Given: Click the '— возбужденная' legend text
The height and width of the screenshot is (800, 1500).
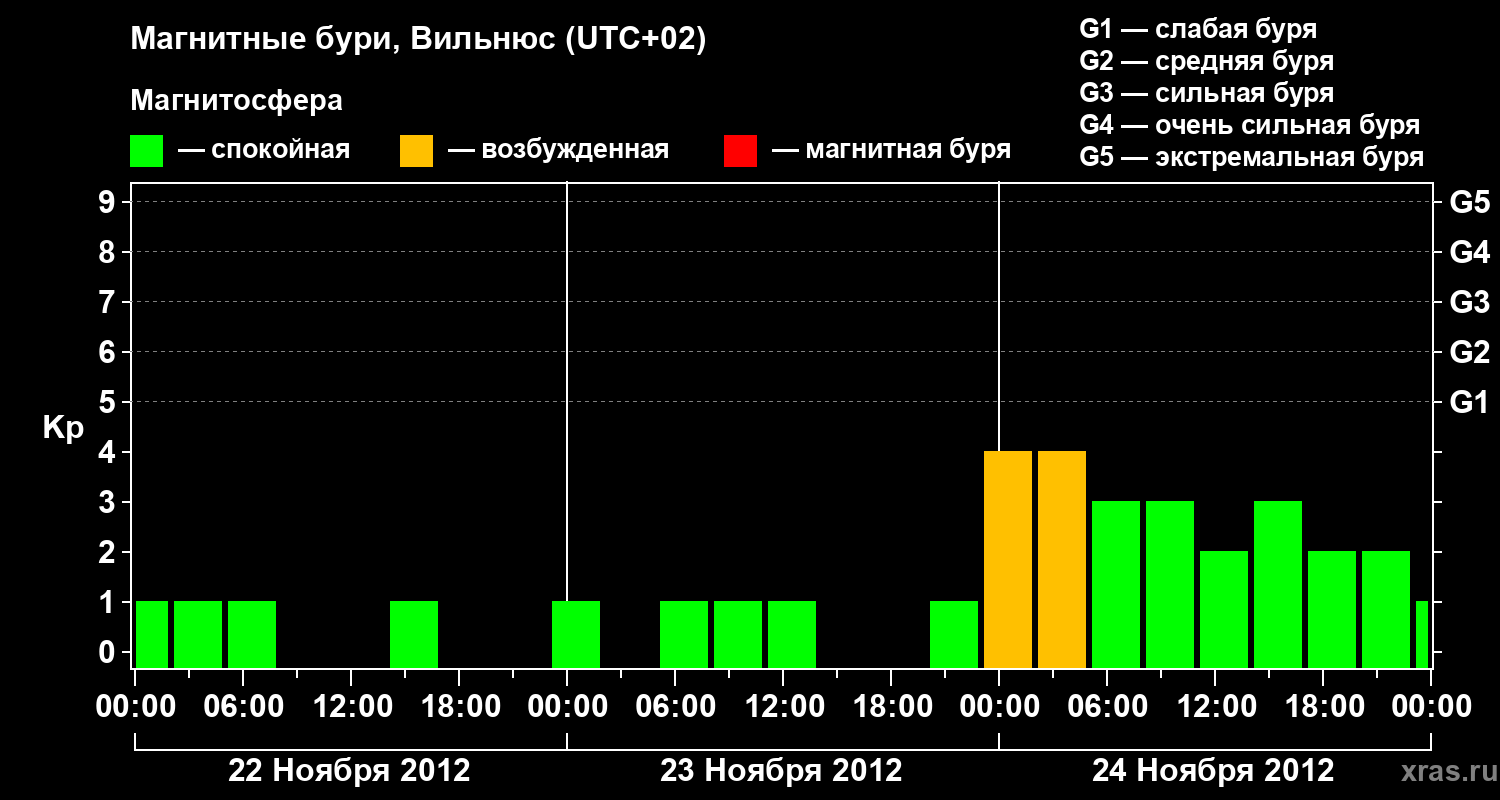Looking at the screenshot, I should coord(558,151).
